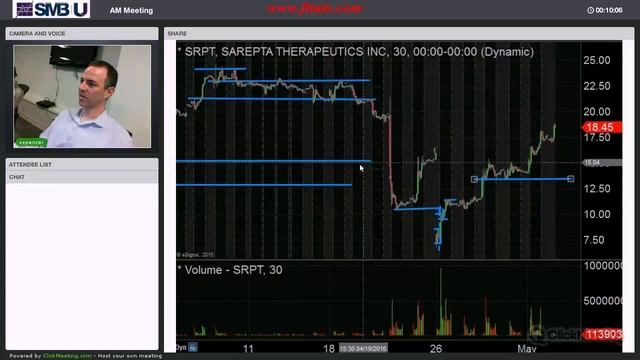
Task: Click the date label 26 on time axis
Action: pyautogui.click(x=436, y=349)
